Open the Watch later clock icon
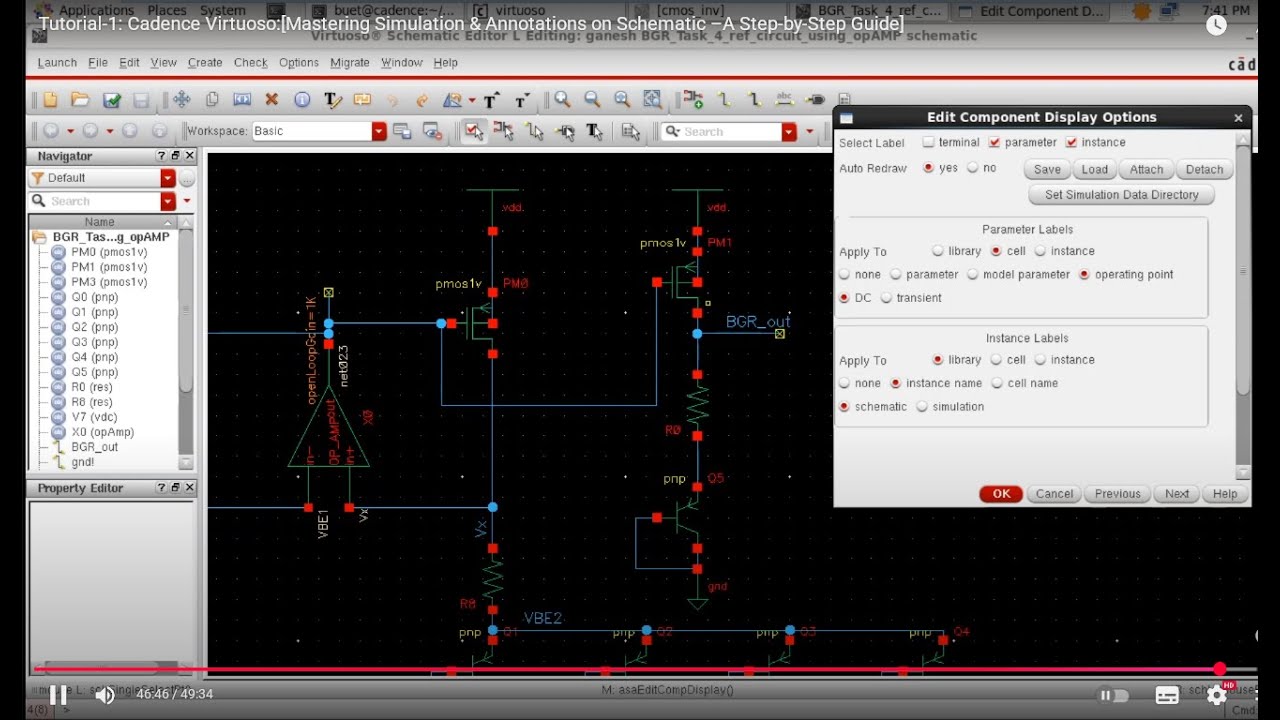 coord(1216,25)
